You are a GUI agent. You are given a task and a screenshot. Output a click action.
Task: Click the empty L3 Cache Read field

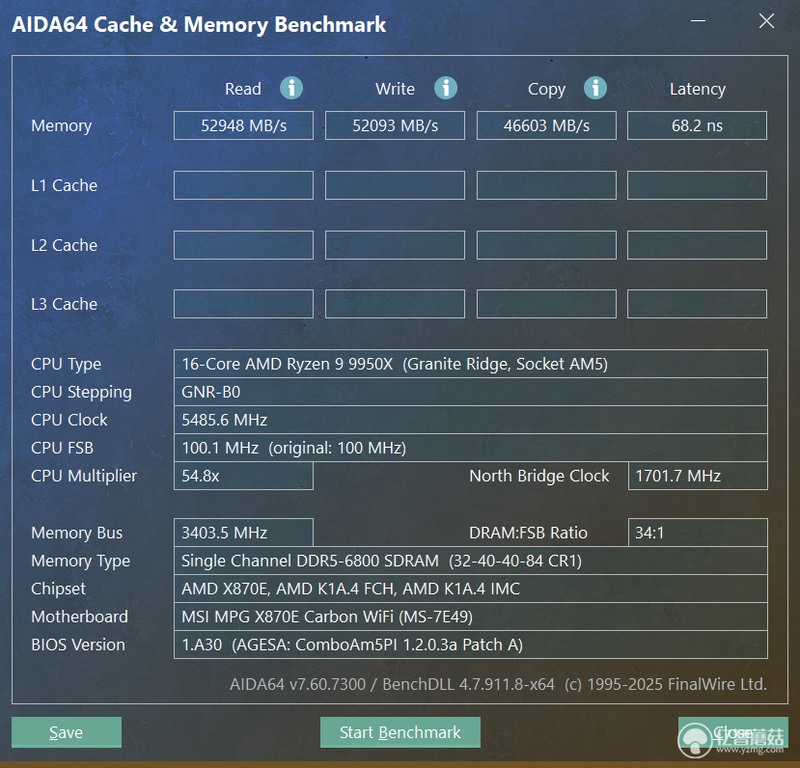243,304
